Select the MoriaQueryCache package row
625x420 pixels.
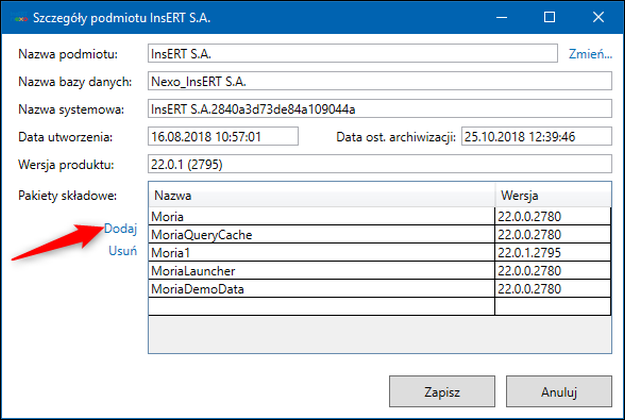321,234
